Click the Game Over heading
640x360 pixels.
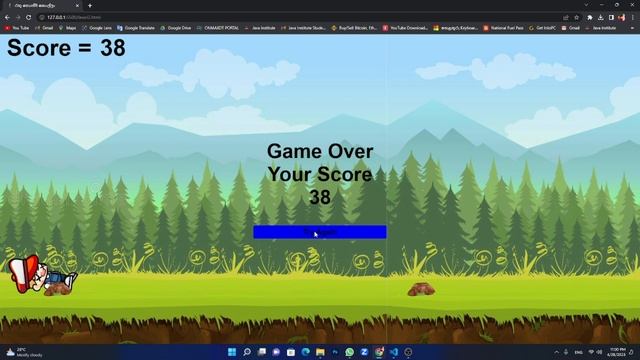click(x=320, y=151)
